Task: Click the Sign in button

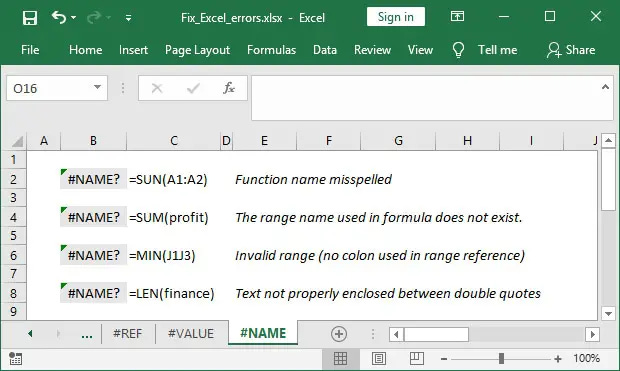Action: (x=396, y=17)
